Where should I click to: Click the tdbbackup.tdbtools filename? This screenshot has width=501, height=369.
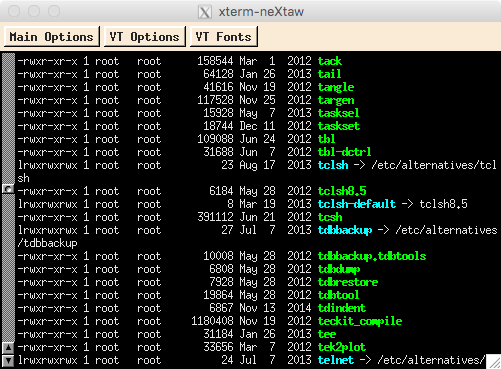coord(372,256)
